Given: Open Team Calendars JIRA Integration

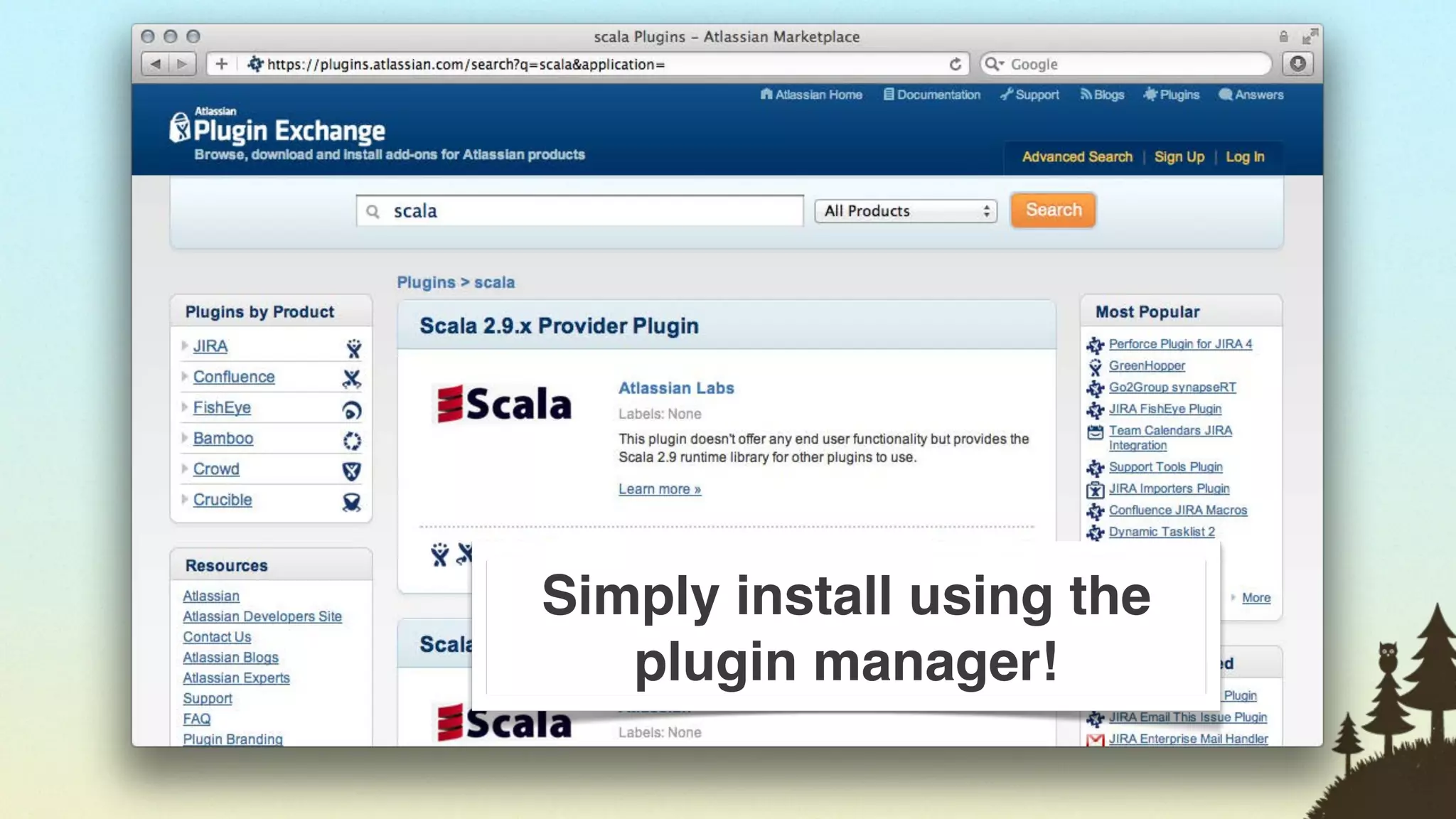Looking at the screenshot, I should [1170, 438].
